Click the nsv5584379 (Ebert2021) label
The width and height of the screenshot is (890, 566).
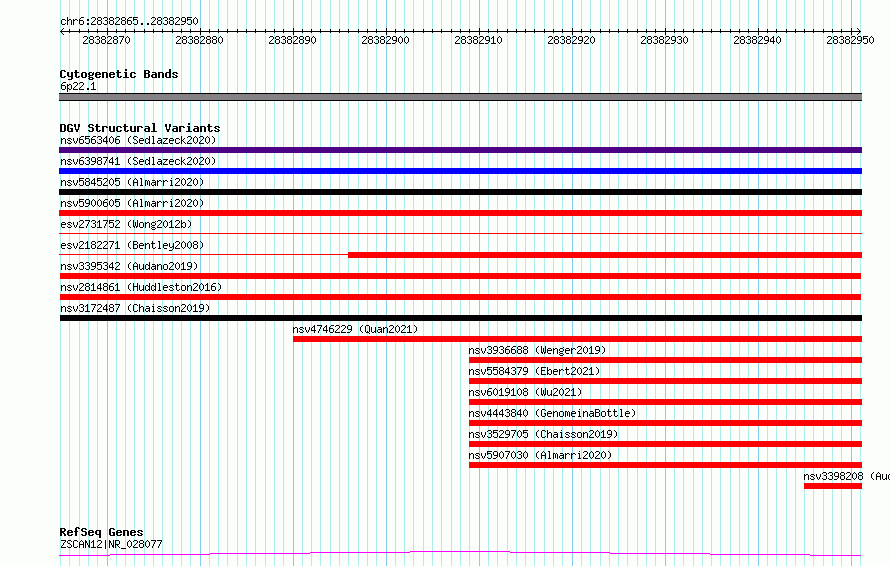[x=534, y=371]
